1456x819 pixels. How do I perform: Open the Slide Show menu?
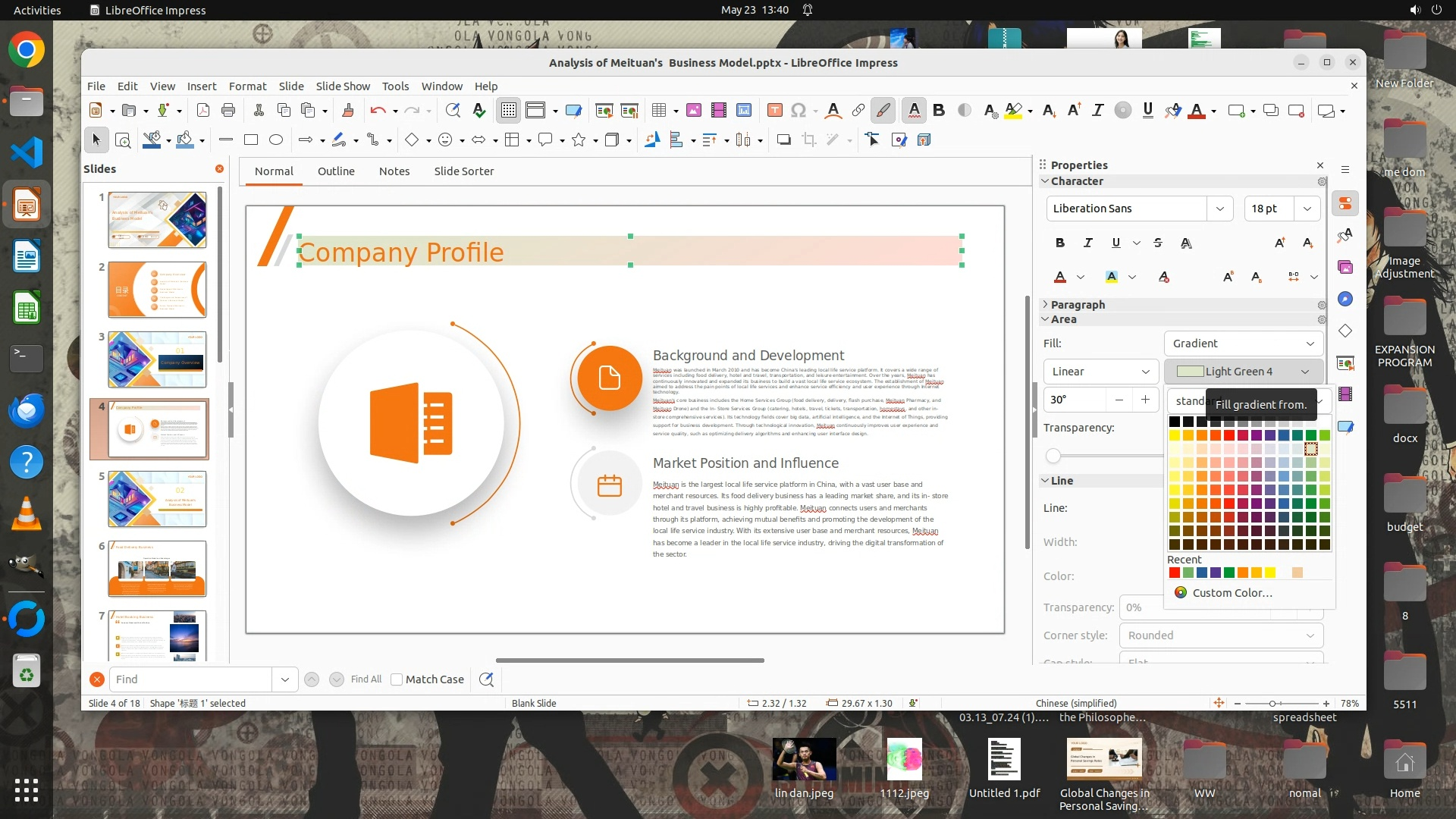pyautogui.click(x=343, y=86)
